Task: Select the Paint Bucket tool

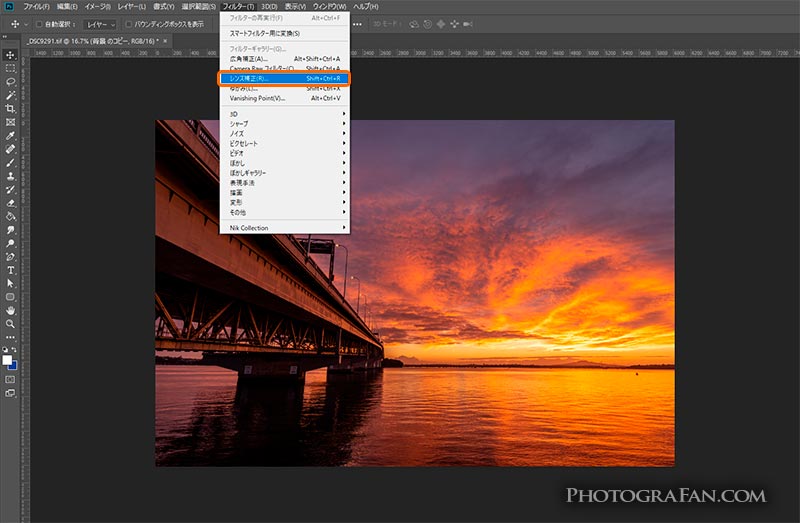Action: click(x=10, y=216)
